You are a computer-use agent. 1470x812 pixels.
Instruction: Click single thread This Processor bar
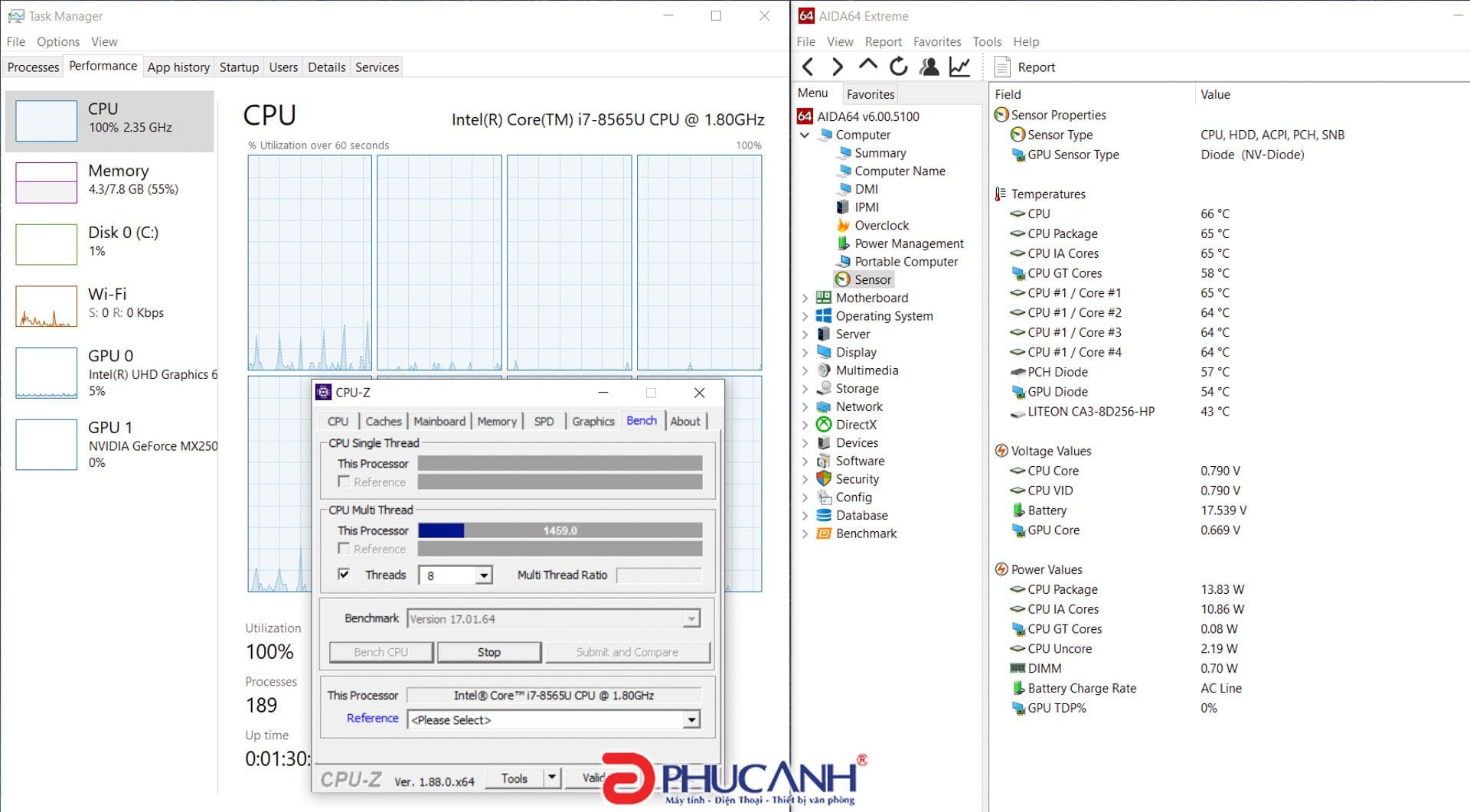click(560, 463)
